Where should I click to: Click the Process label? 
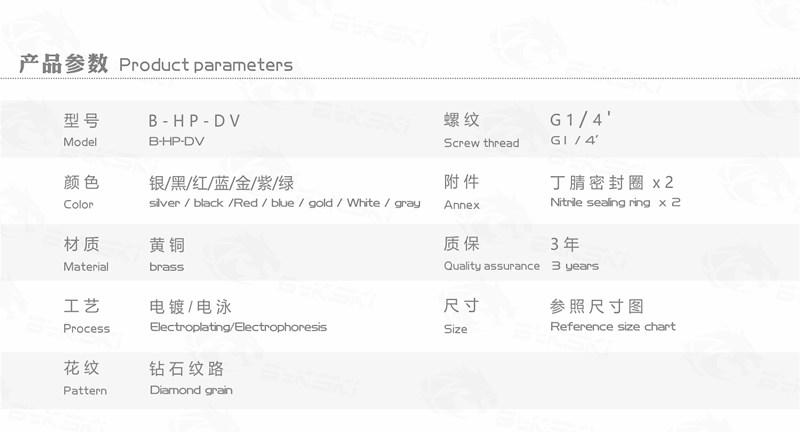86,328
